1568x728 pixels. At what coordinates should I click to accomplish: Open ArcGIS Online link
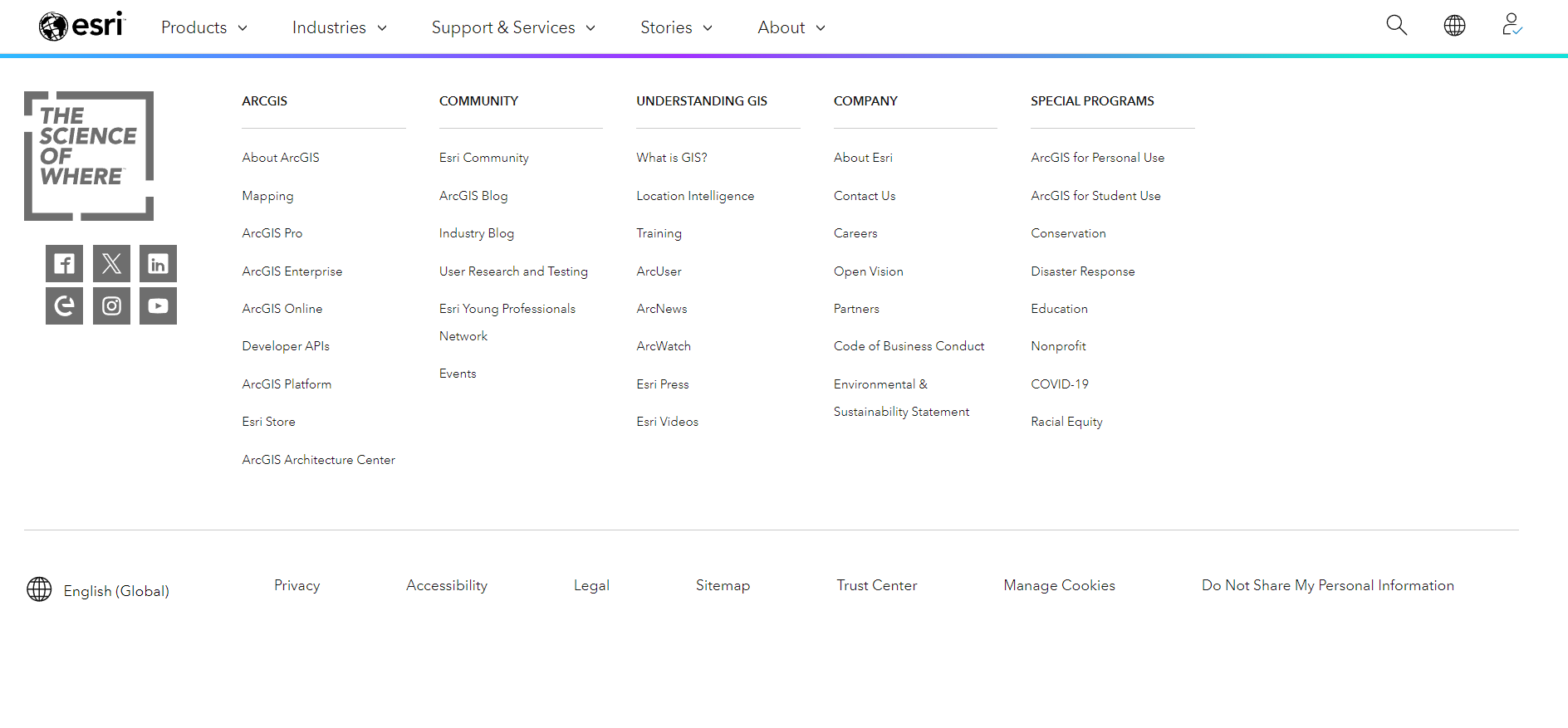282,309
